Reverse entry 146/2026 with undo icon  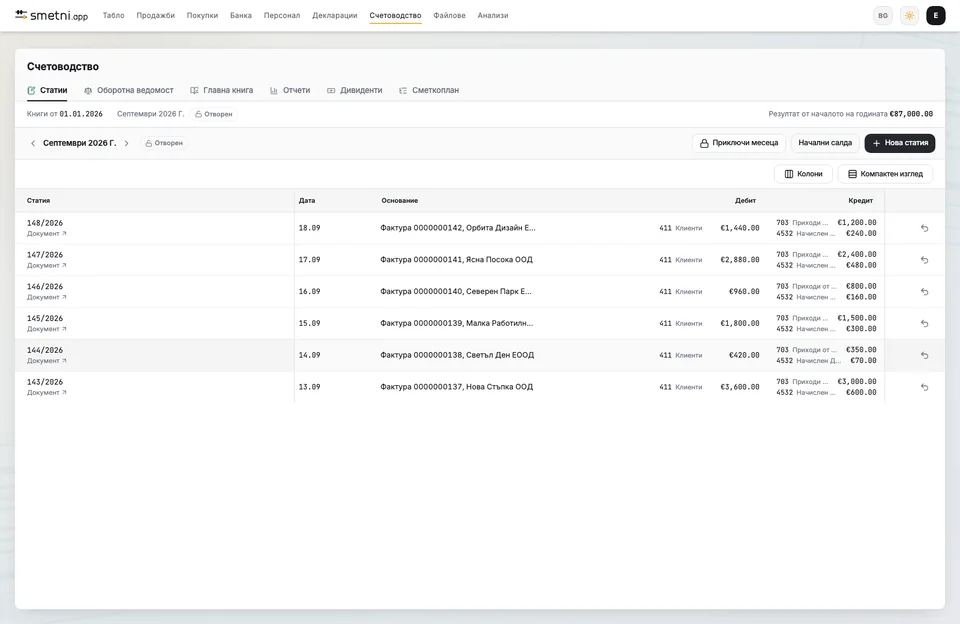[x=924, y=291]
